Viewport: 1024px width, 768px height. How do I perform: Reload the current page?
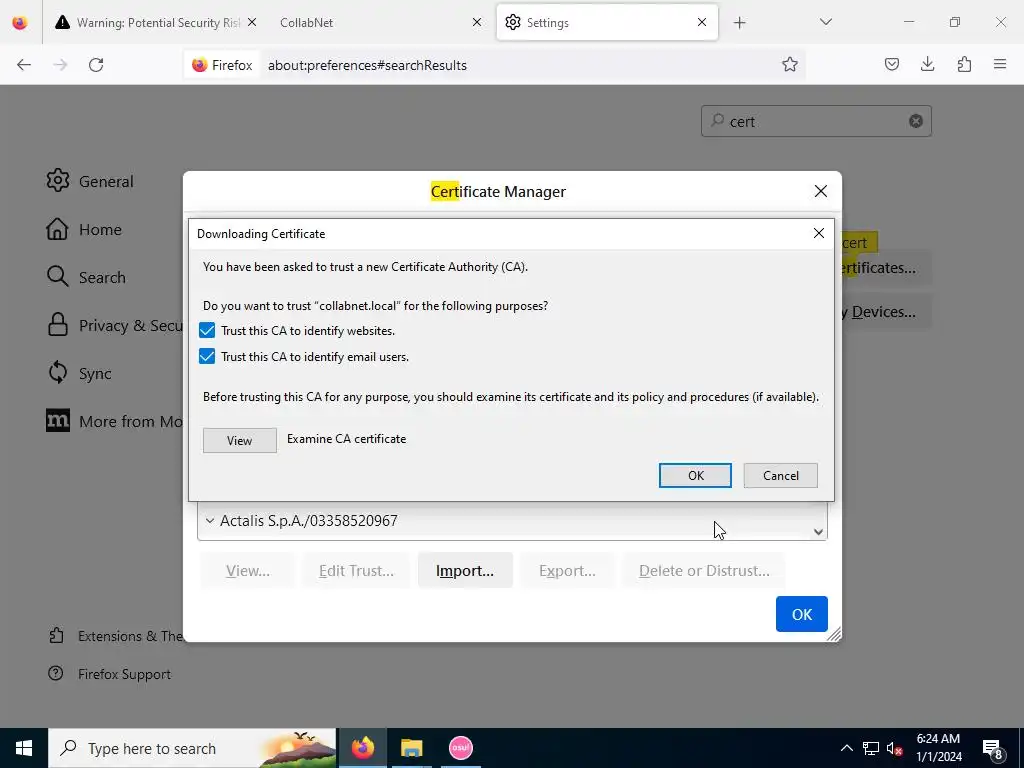click(96, 65)
